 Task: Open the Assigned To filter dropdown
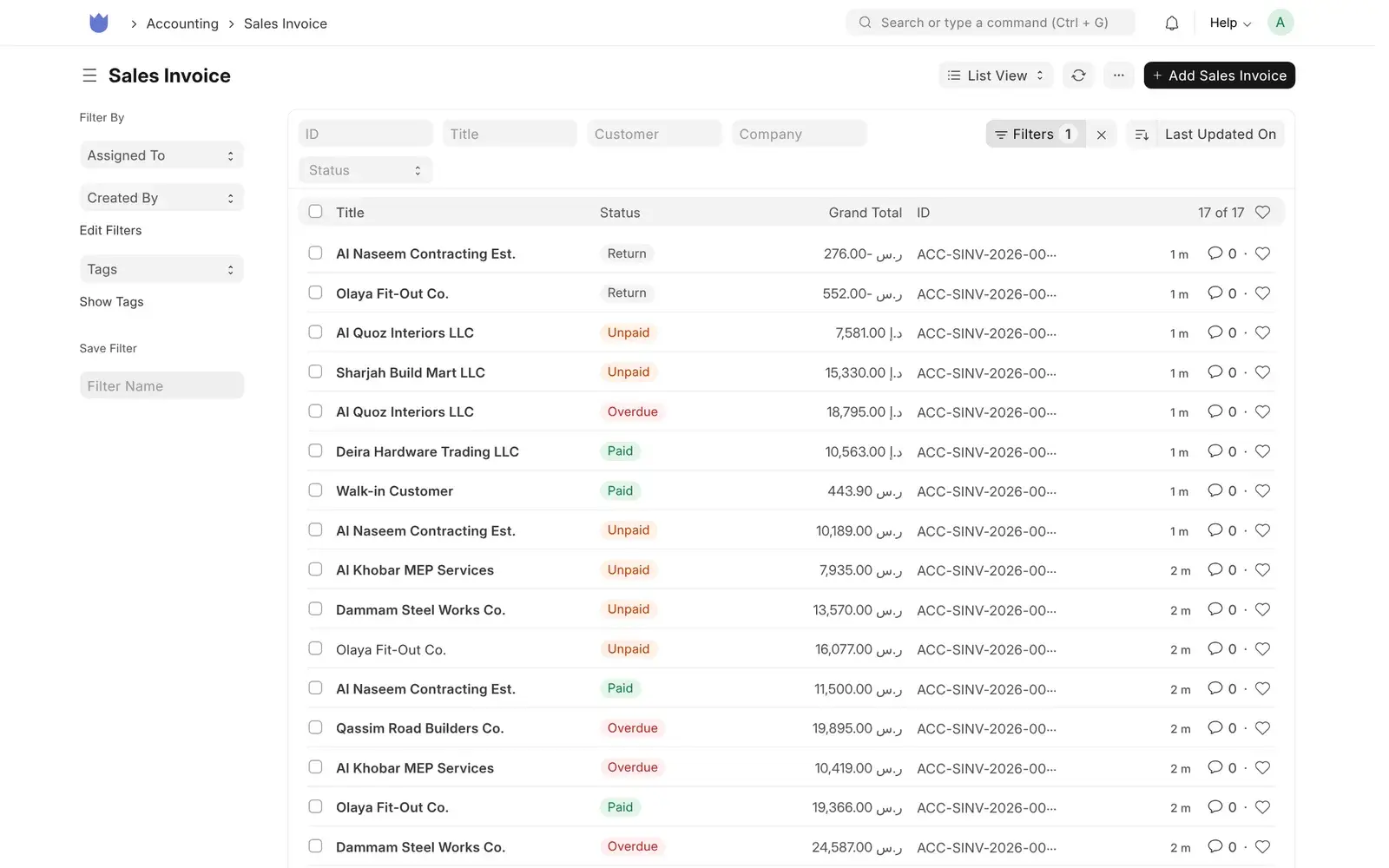[161, 155]
